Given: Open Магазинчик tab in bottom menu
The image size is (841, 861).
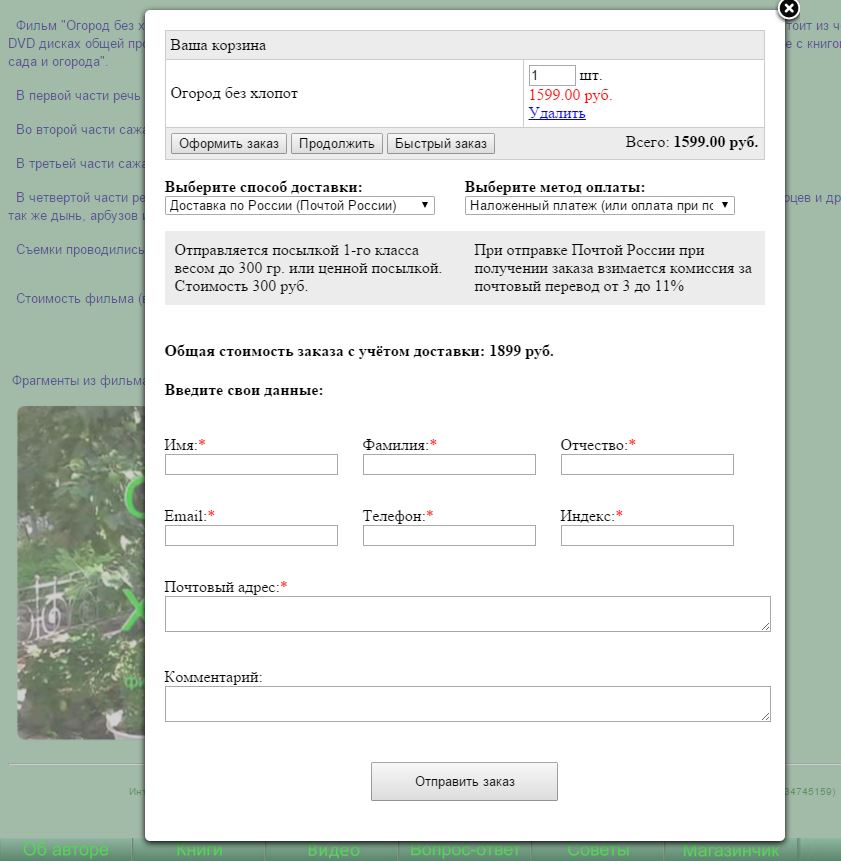Looking at the screenshot, I should 731,849.
